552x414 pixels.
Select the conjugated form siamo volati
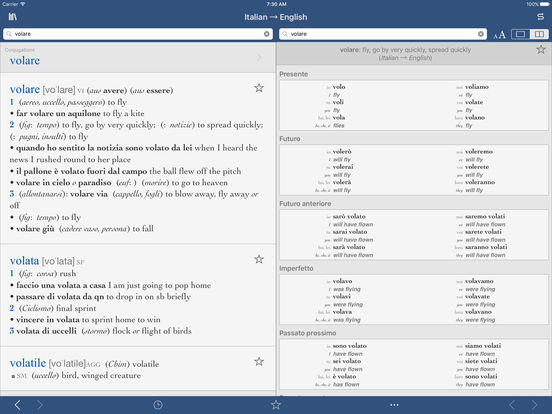(483, 346)
